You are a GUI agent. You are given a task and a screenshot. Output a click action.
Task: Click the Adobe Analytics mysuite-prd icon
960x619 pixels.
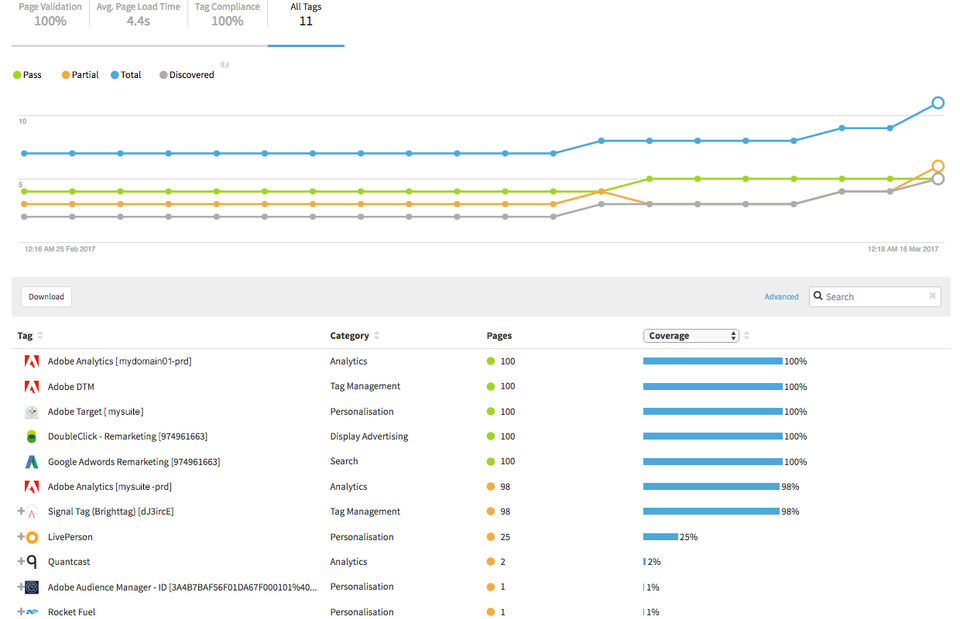(32, 487)
